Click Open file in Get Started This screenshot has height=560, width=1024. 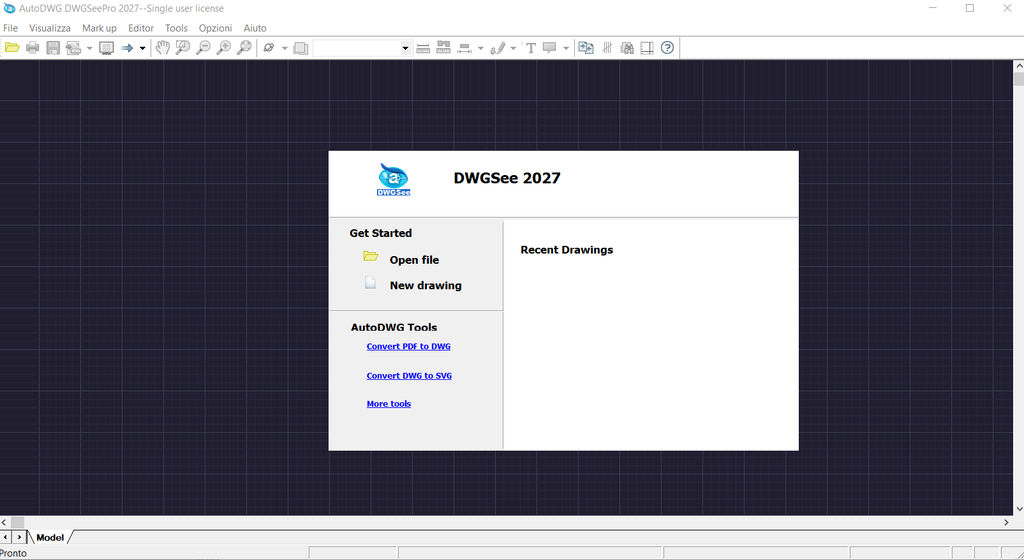tap(414, 260)
